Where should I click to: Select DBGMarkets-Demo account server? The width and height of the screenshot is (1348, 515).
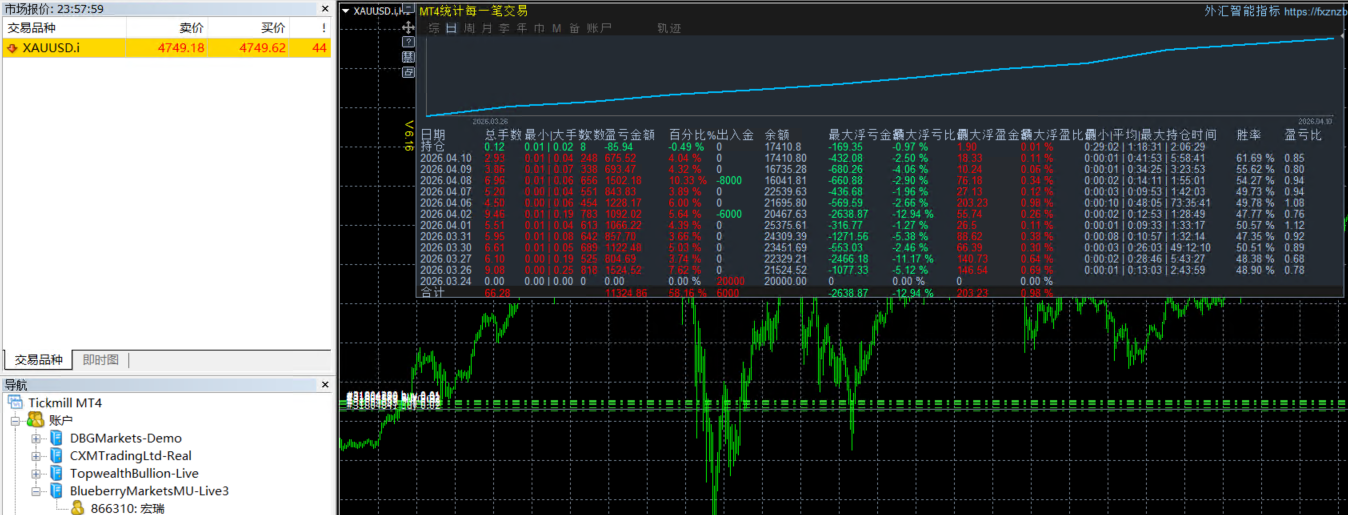(126, 438)
